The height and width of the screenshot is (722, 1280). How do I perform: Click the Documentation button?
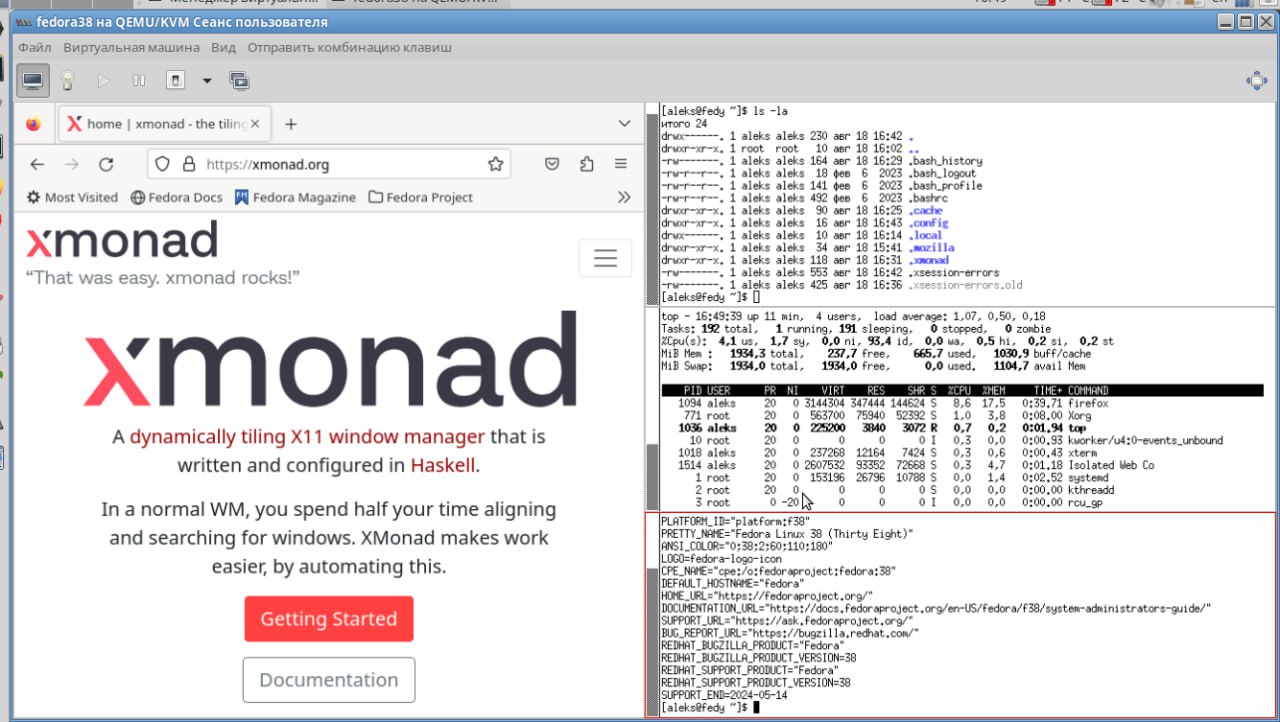[329, 680]
